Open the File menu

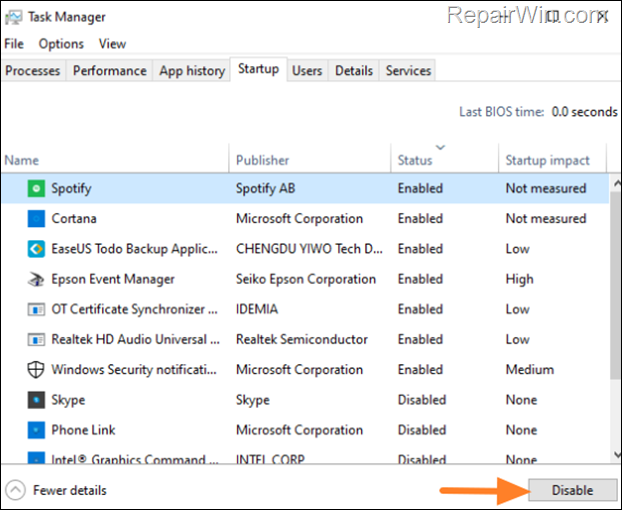14,44
